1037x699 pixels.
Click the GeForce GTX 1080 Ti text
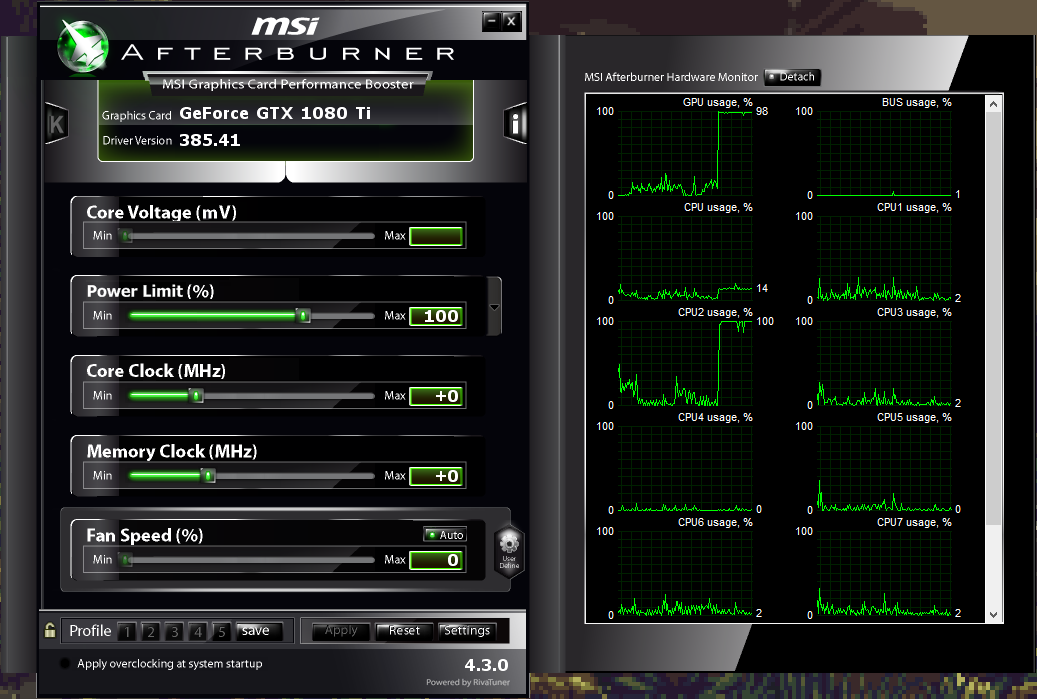click(275, 113)
